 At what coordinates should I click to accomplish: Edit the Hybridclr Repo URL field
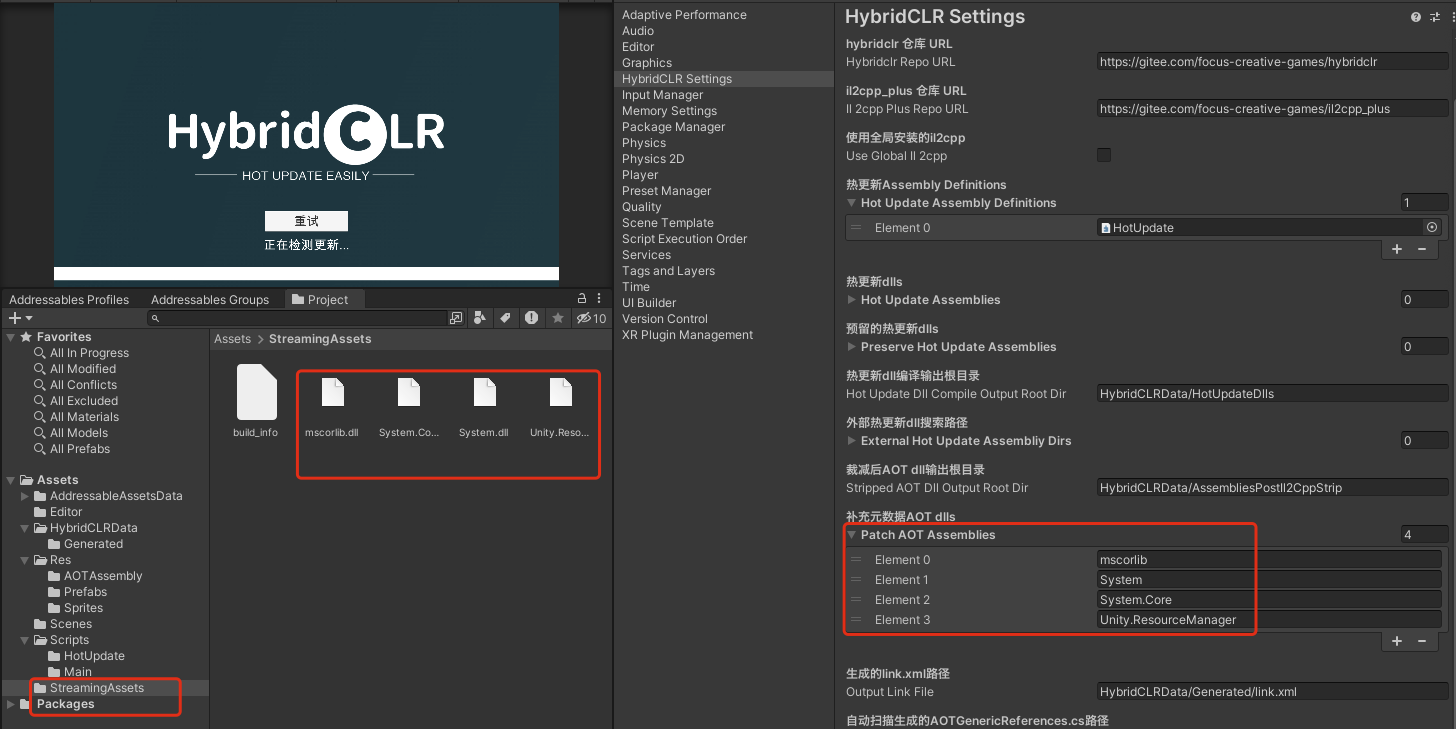tap(1272, 62)
